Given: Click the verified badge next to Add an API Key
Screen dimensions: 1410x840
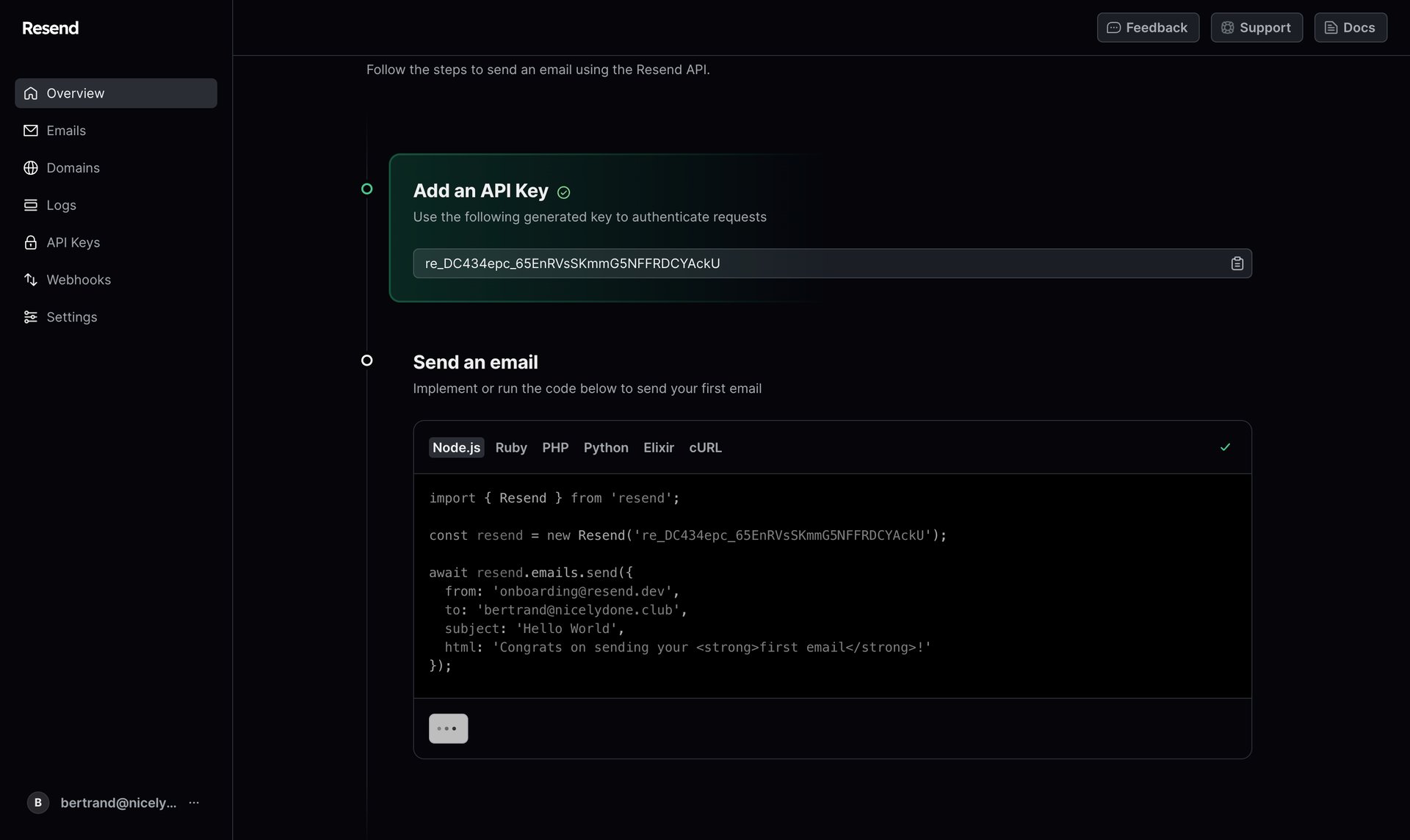Looking at the screenshot, I should point(564,192).
